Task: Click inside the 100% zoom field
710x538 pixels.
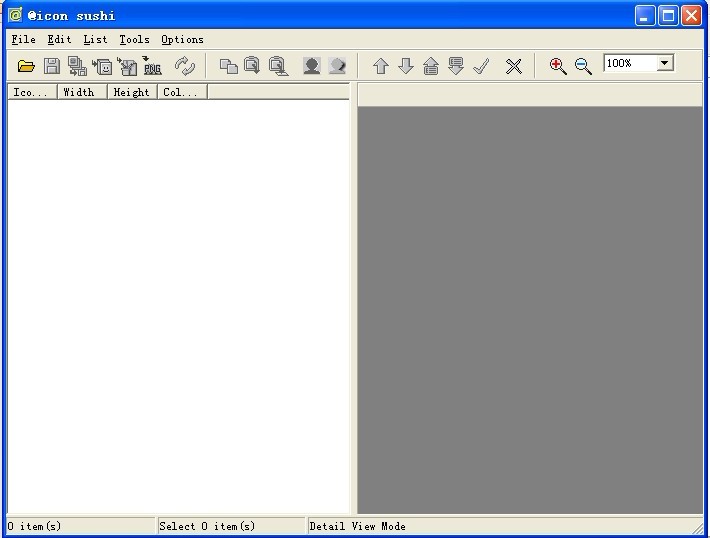Action: click(x=630, y=63)
